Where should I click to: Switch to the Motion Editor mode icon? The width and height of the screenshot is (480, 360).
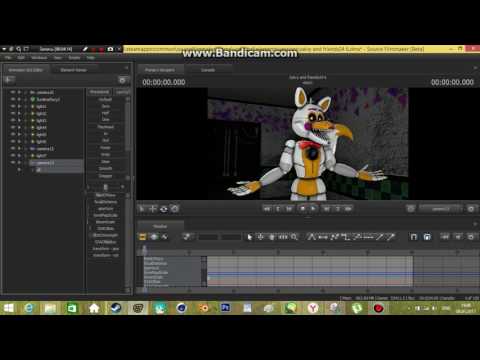coord(154,237)
